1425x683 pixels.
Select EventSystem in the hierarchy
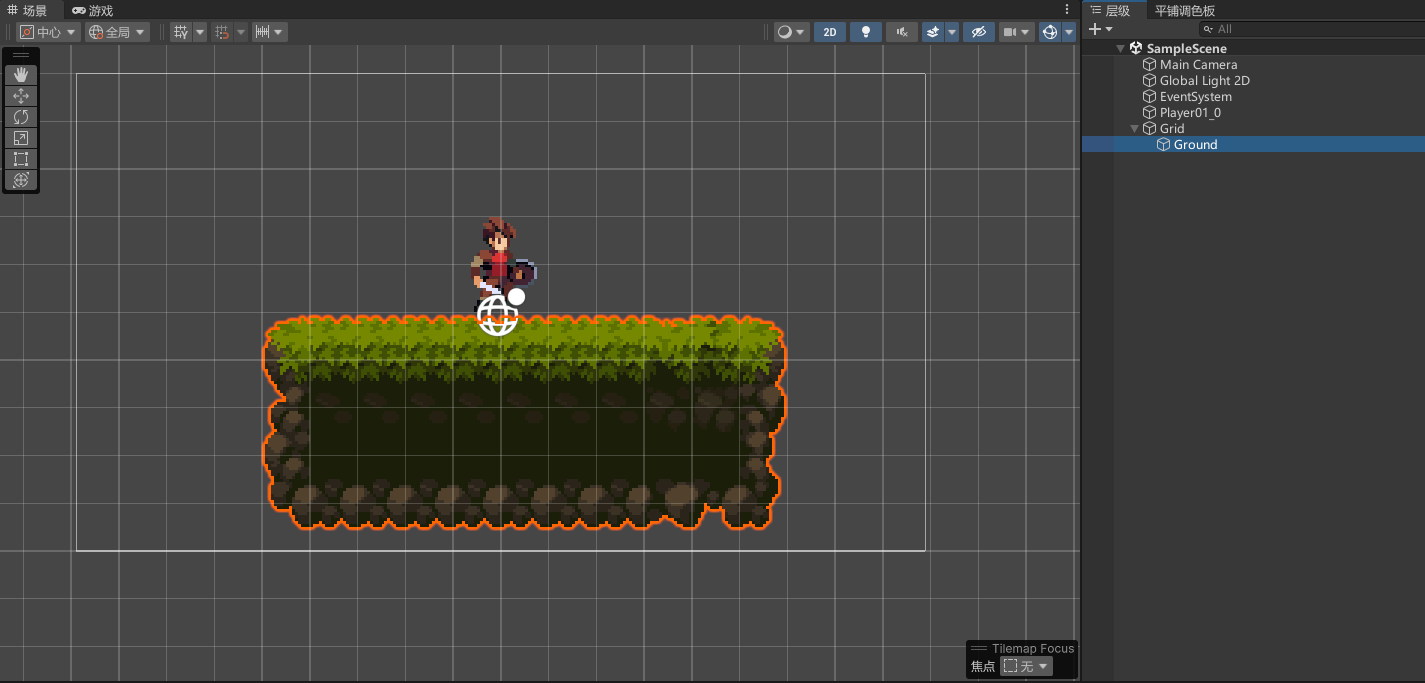(x=1195, y=96)
